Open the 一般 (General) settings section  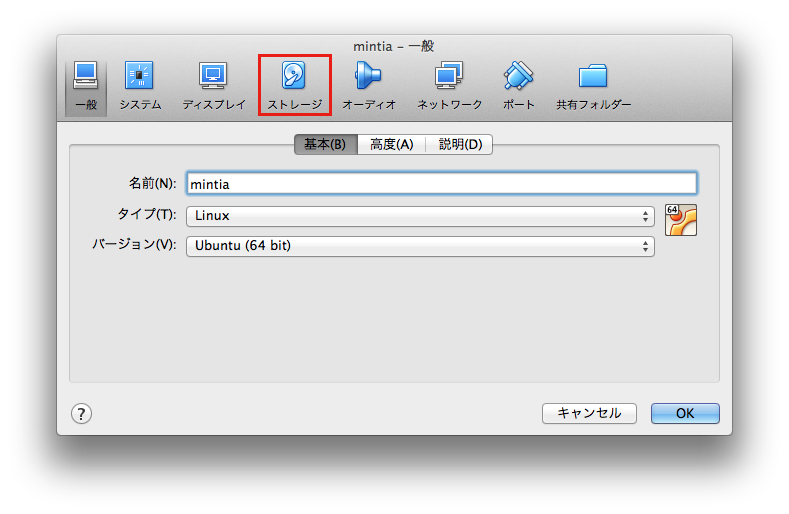[x=86, y=85]
